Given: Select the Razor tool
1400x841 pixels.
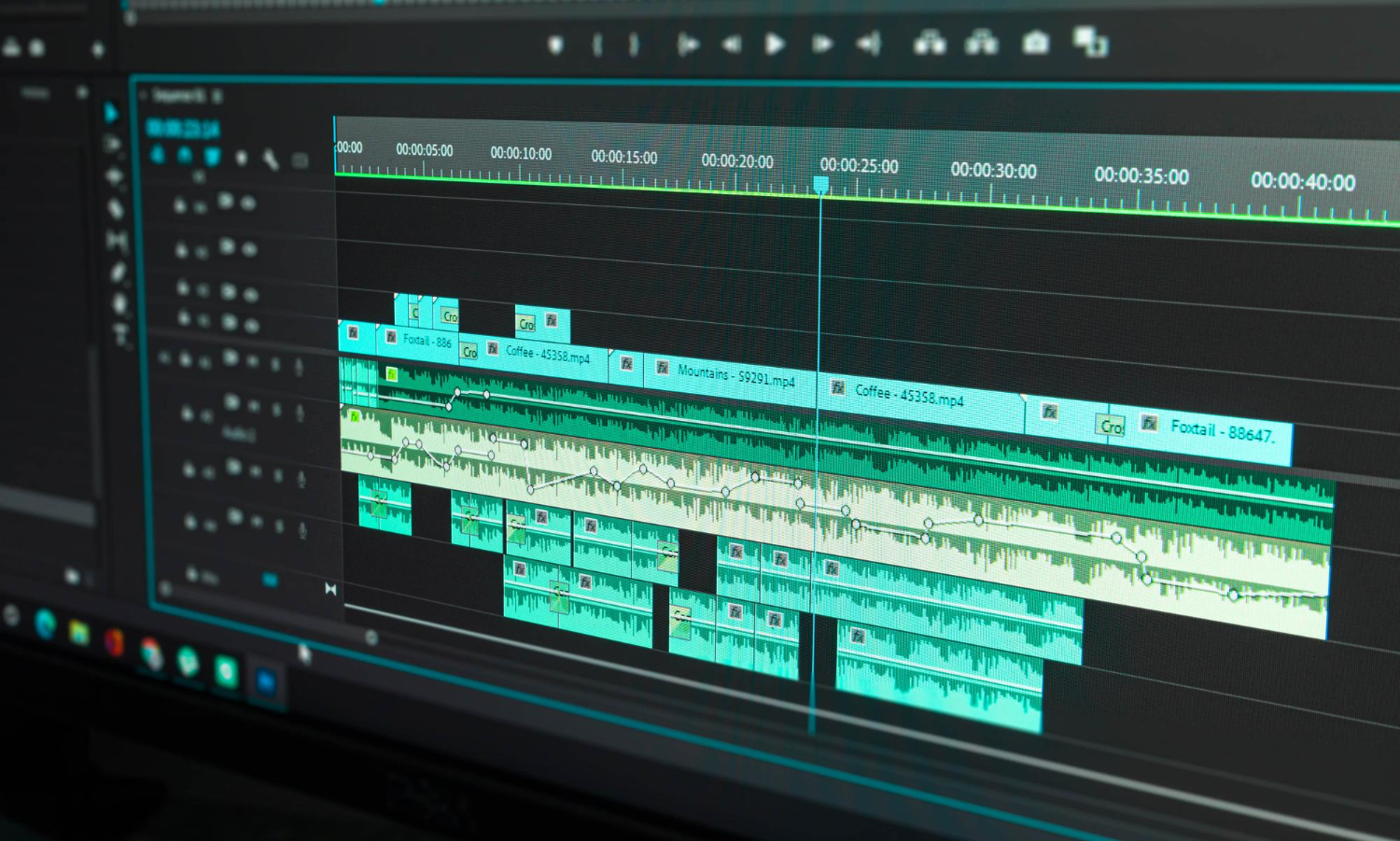Looking at the screenshot, I should (115, 209).
